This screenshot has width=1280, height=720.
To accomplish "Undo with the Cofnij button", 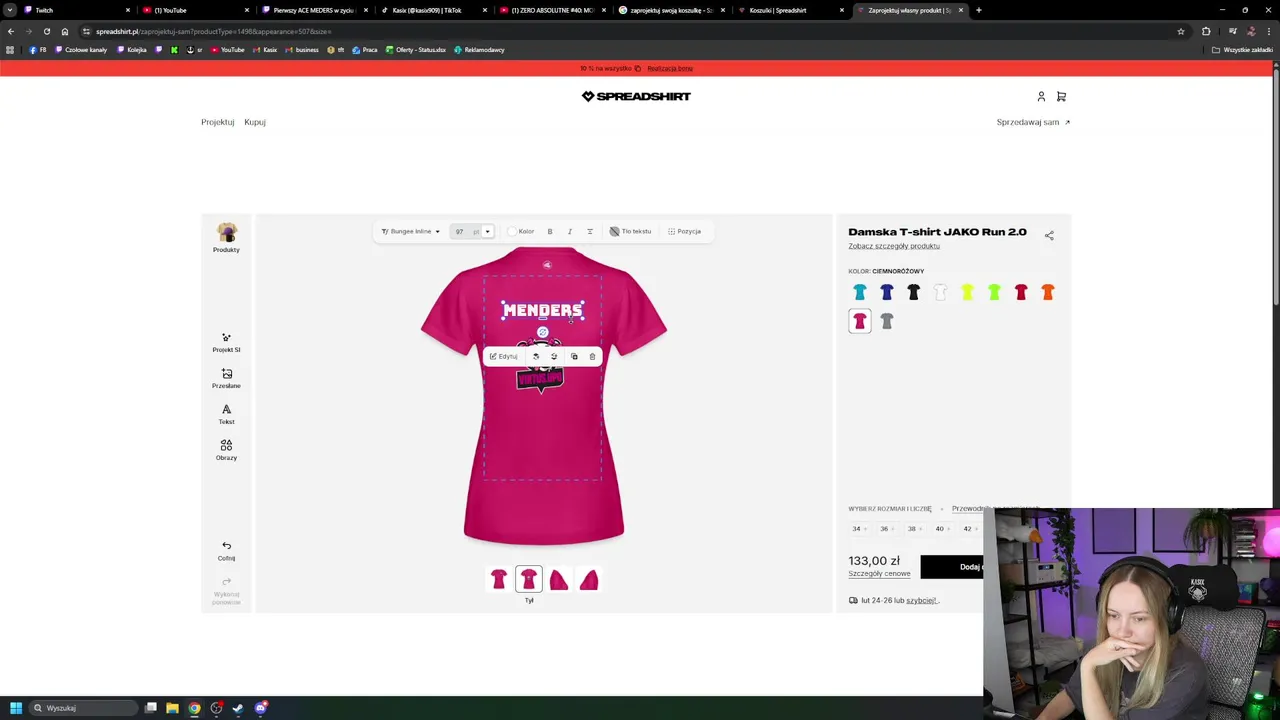I will point(226,551).
